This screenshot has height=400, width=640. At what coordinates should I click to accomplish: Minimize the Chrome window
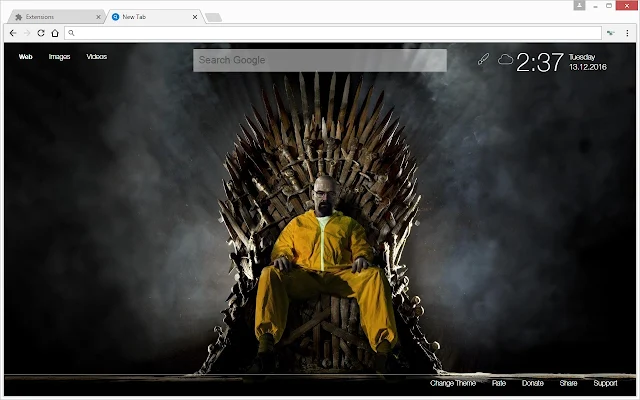(596, 6)
